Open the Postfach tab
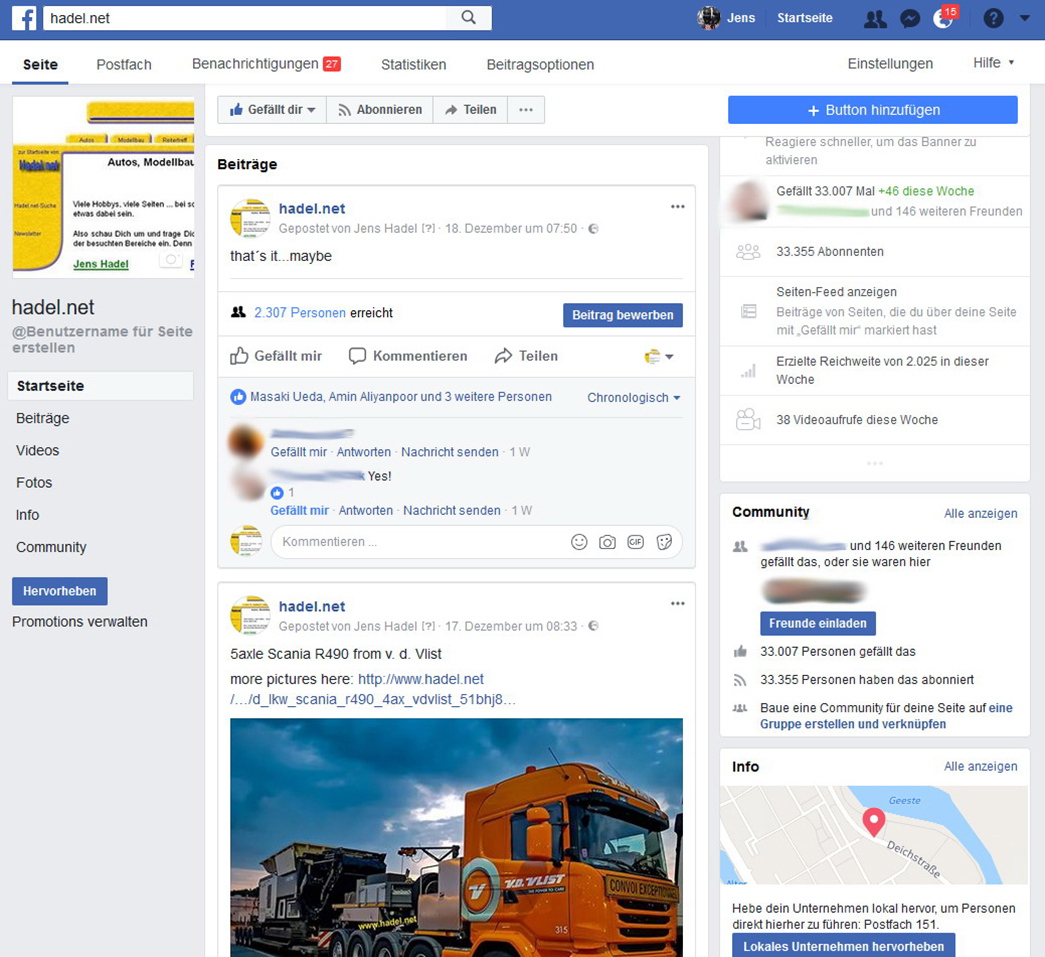 coord(124,65)
